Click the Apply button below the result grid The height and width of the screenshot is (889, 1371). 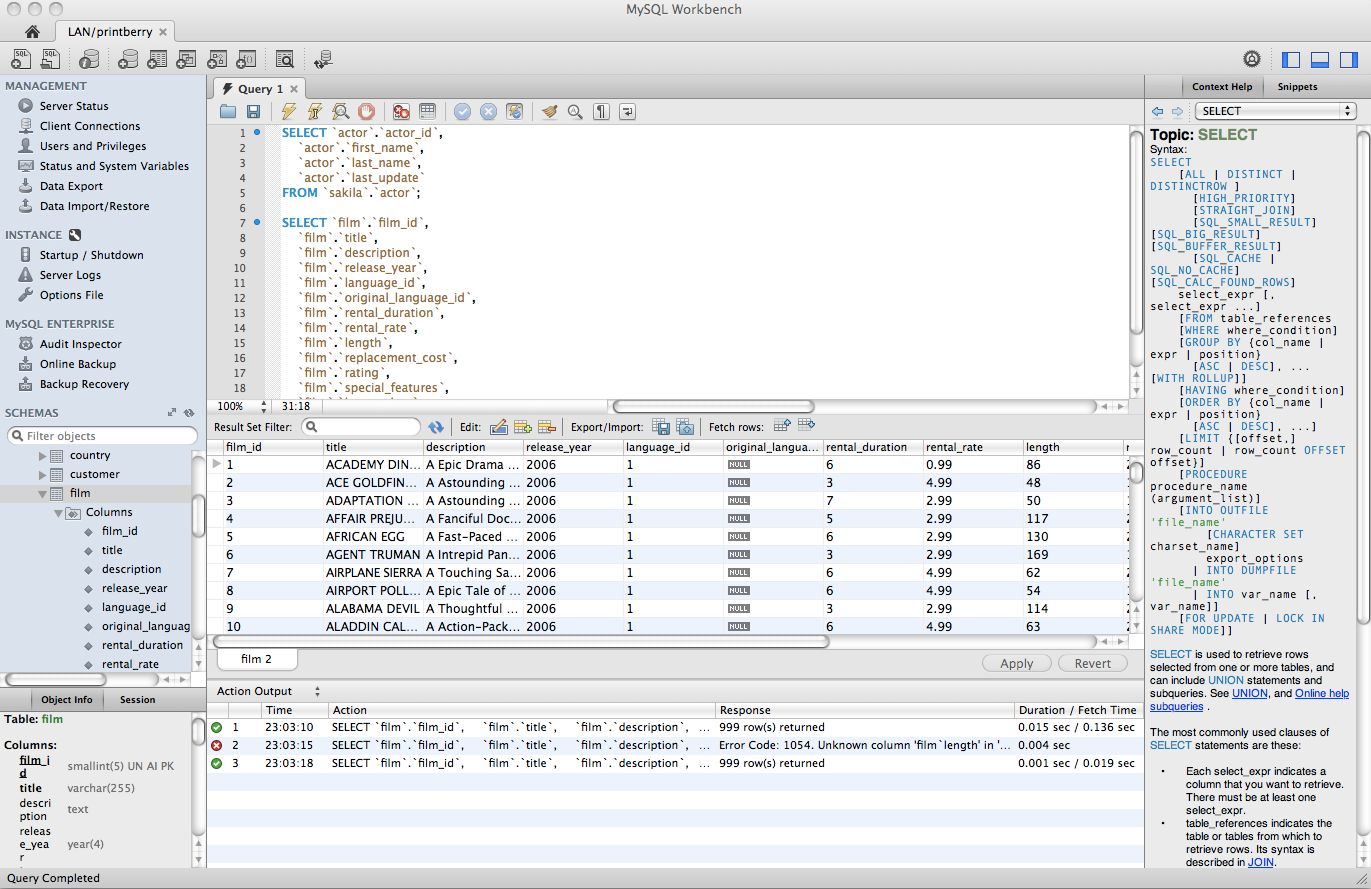click(x=1016, y=663)
